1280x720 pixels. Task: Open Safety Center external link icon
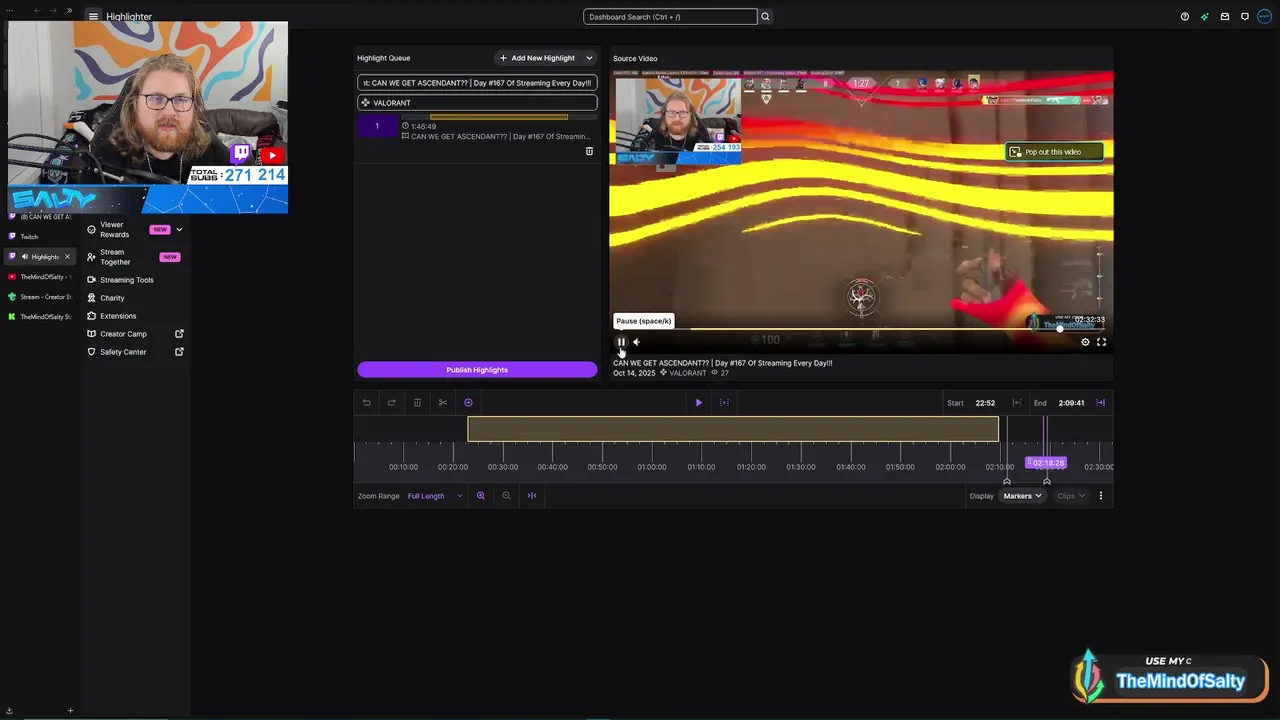point(180,352)
